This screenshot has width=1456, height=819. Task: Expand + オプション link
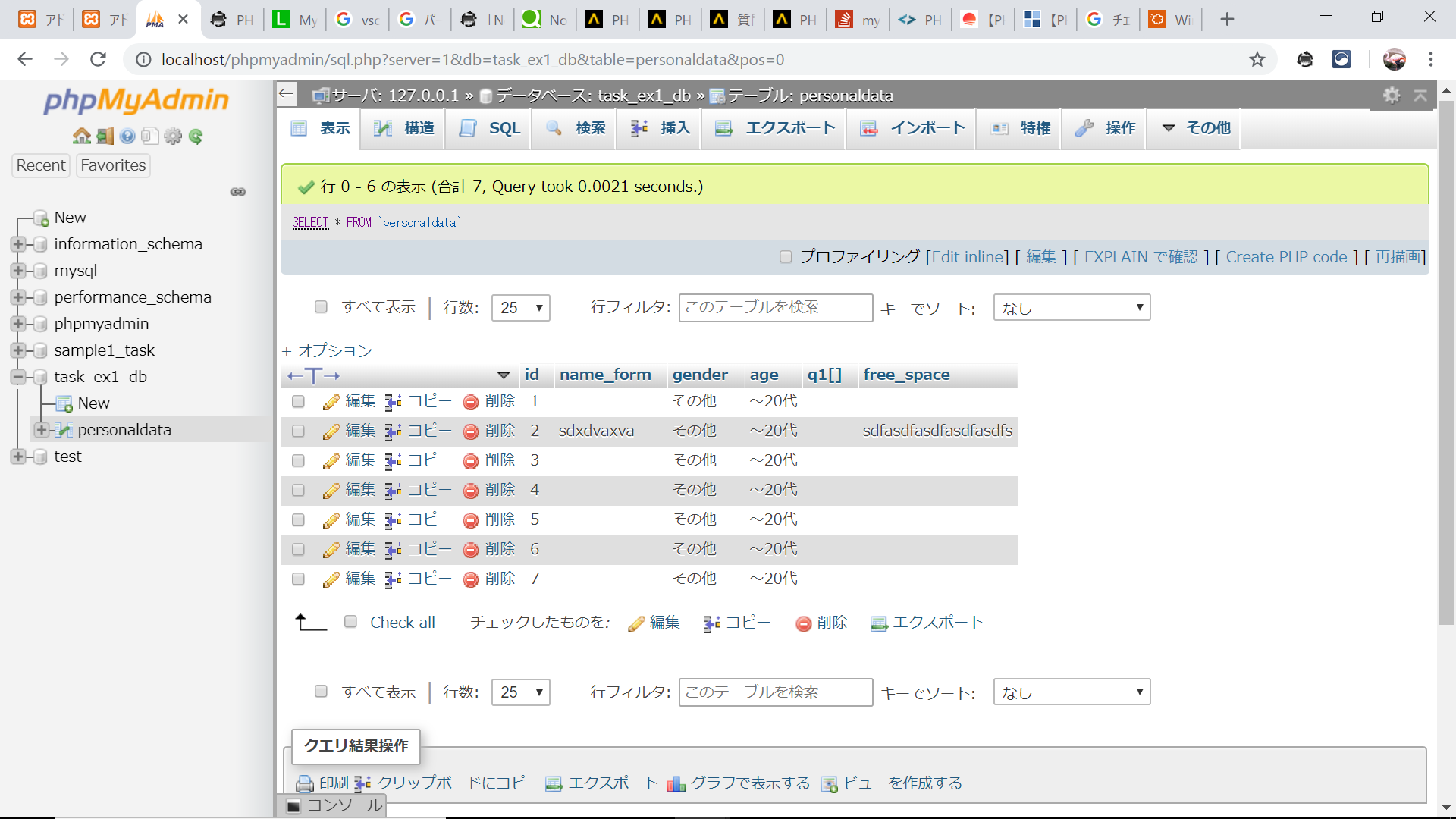pos(327,351)
